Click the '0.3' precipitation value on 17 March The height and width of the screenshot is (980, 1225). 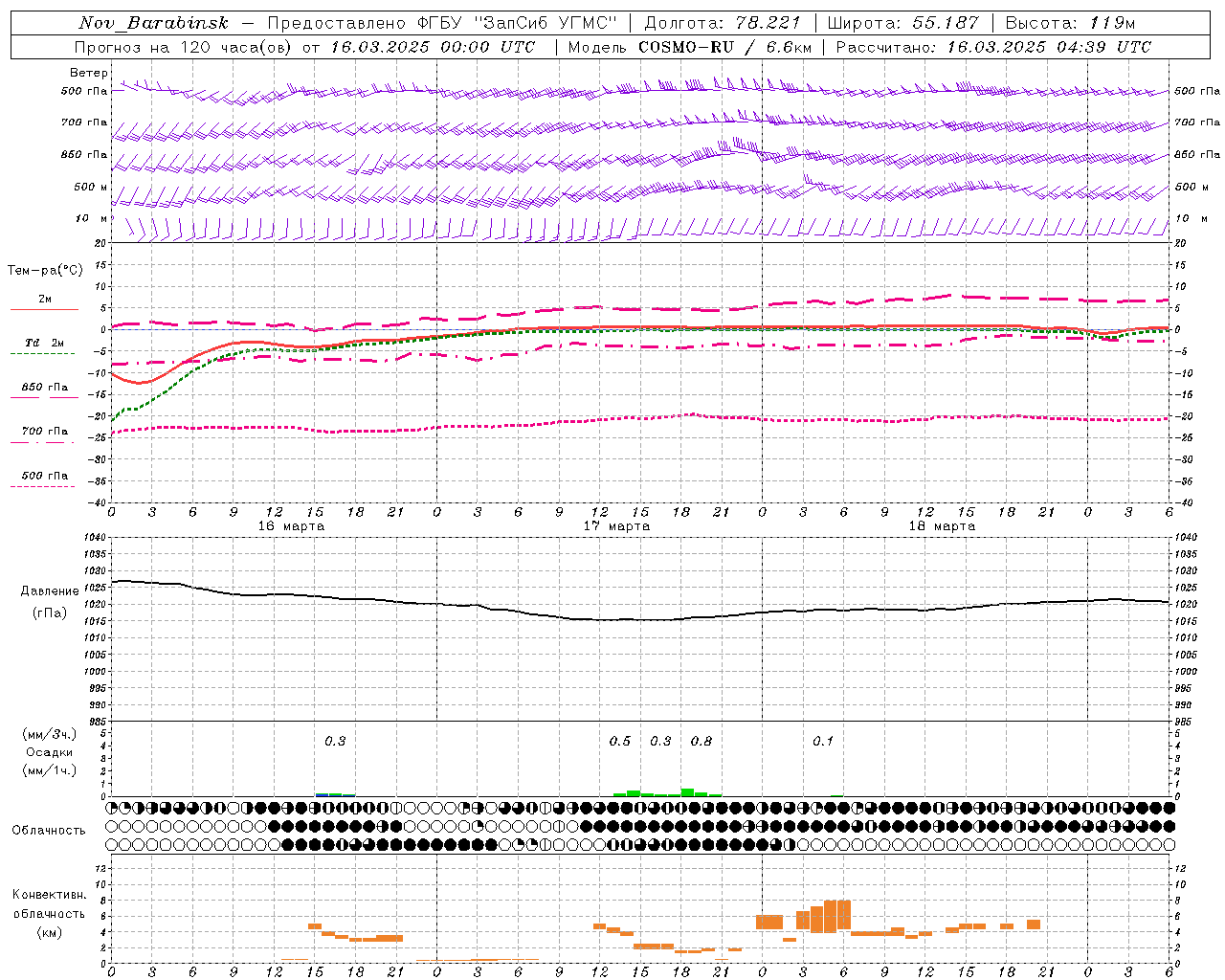pyautogui.click(x=660, y=742)
